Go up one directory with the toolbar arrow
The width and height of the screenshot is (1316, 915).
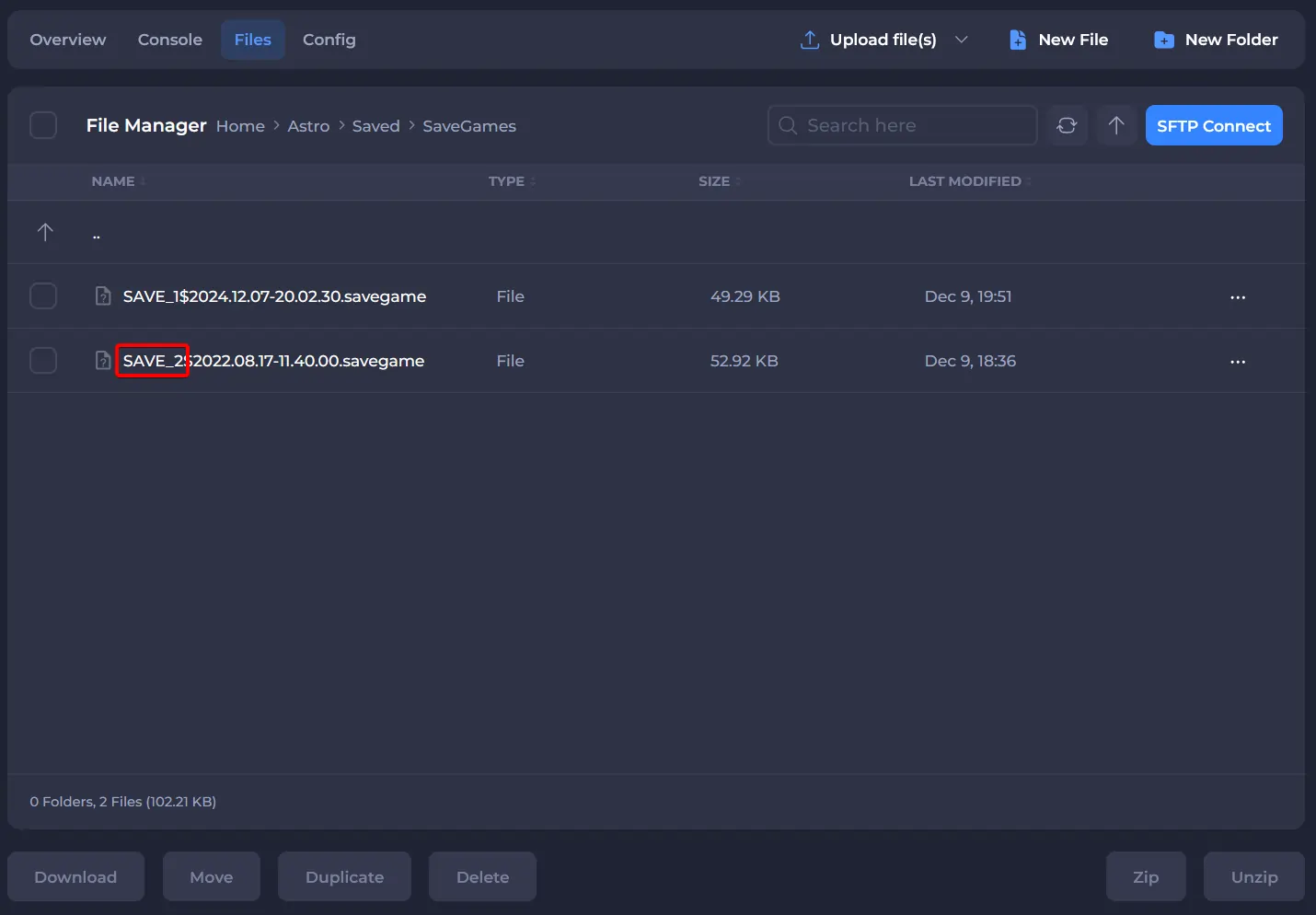pos(1116,125)
